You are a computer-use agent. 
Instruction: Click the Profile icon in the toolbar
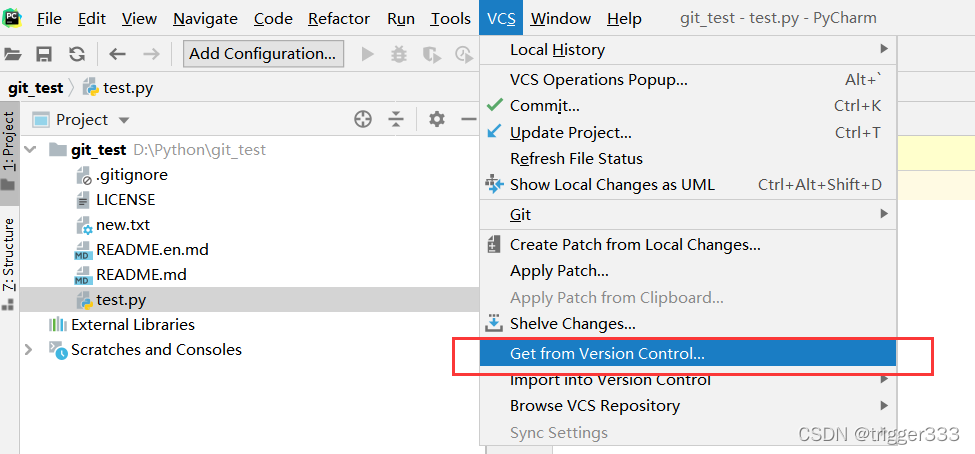point(464,54)
